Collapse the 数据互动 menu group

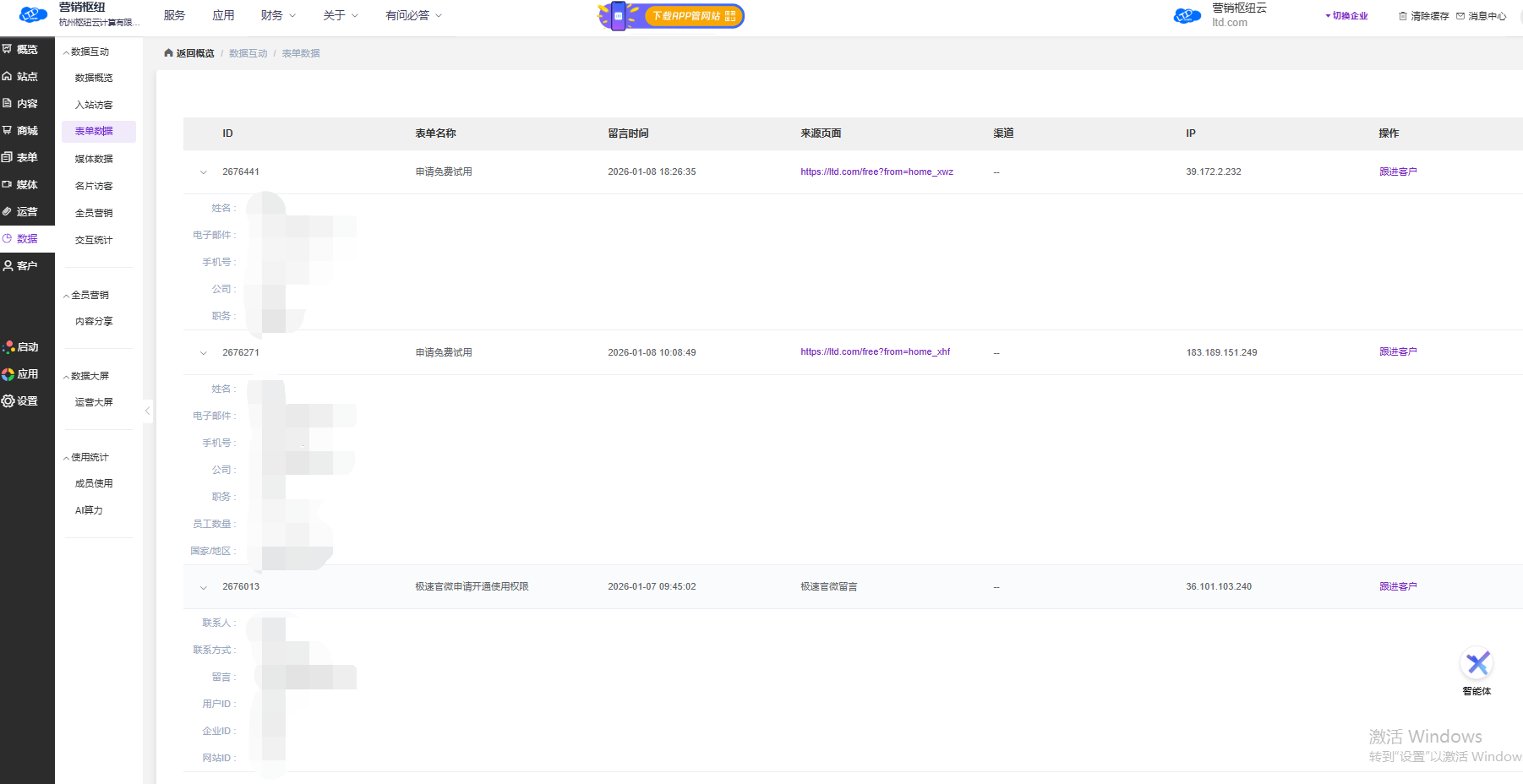[x=86, y=52]
